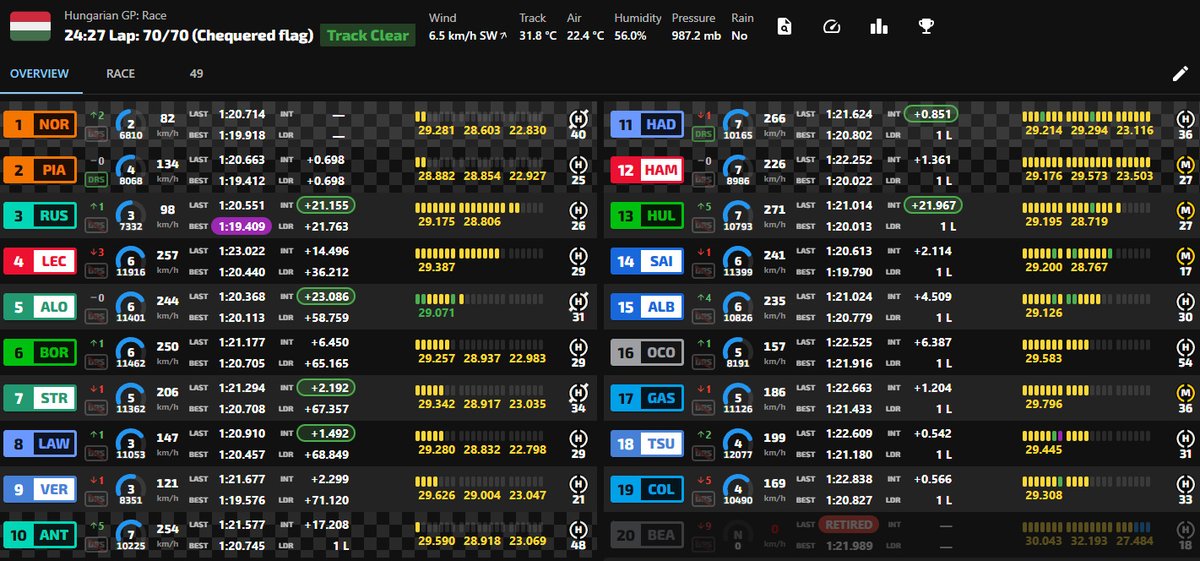Select the VER driver tag

(x=41, y=489)
